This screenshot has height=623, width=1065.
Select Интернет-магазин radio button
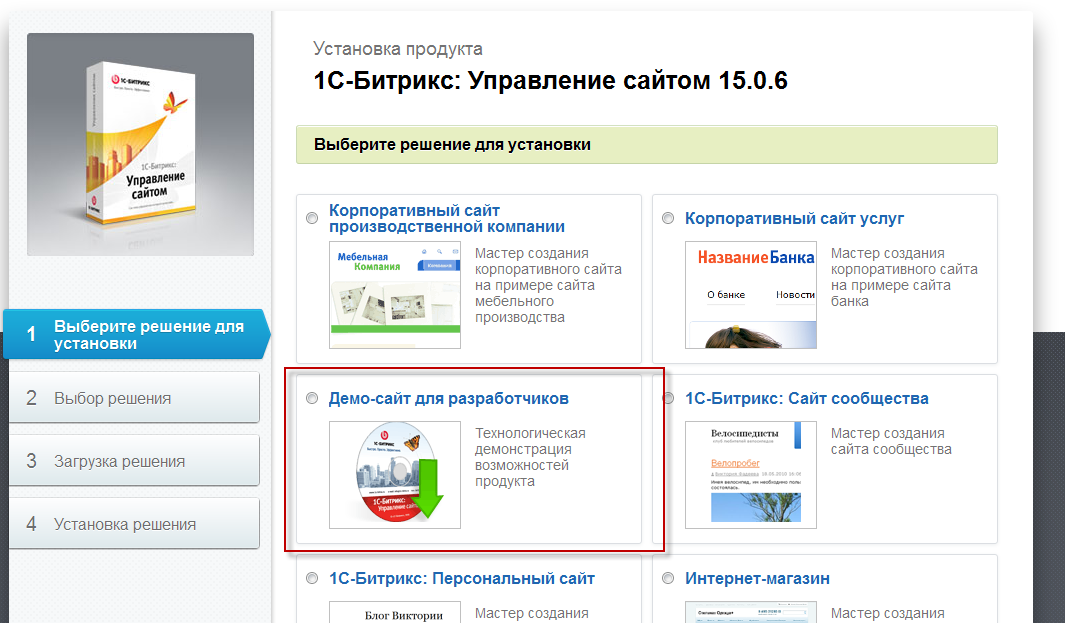click(668, 578)
